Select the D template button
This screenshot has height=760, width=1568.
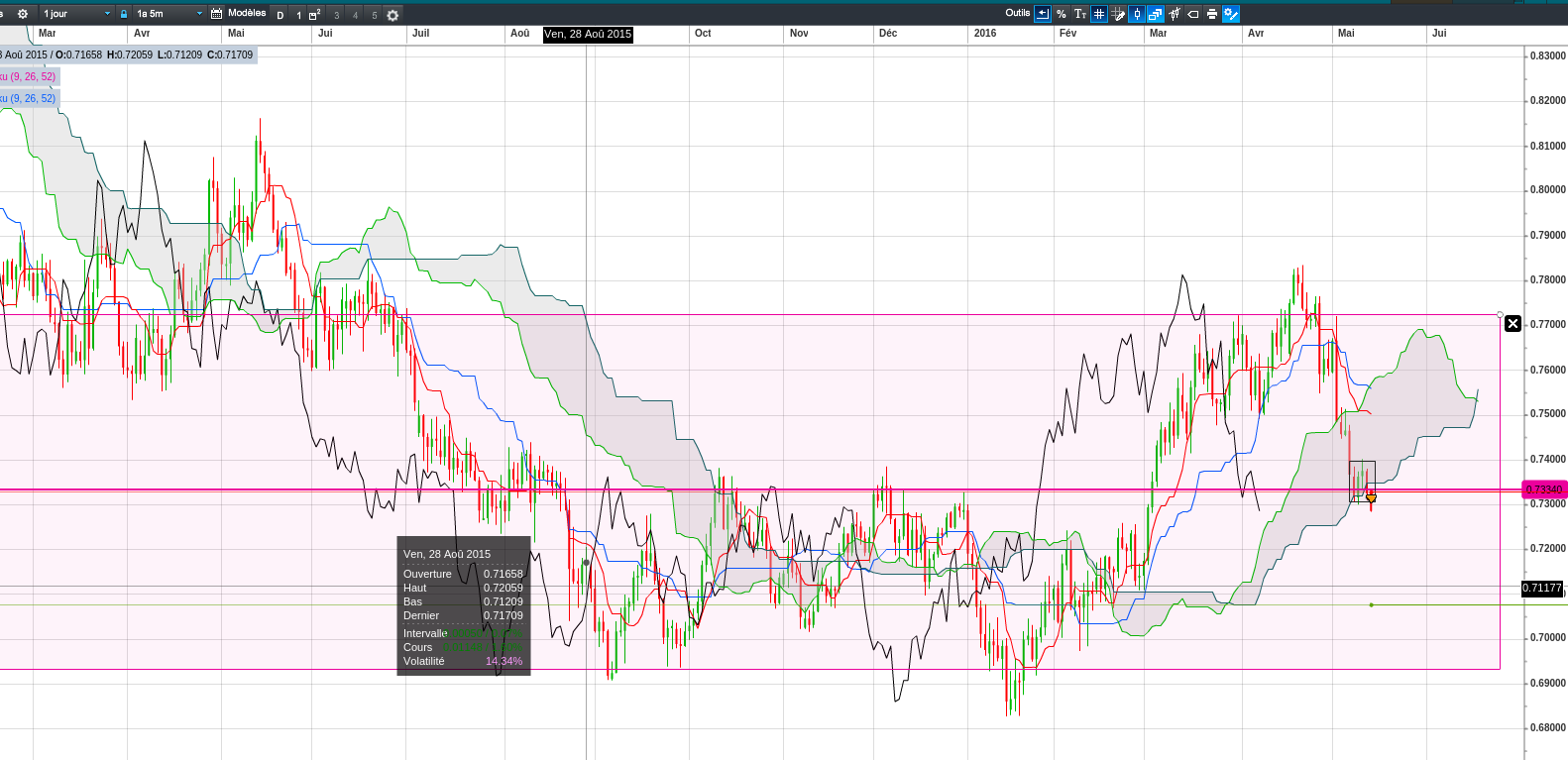click(280, 15)
